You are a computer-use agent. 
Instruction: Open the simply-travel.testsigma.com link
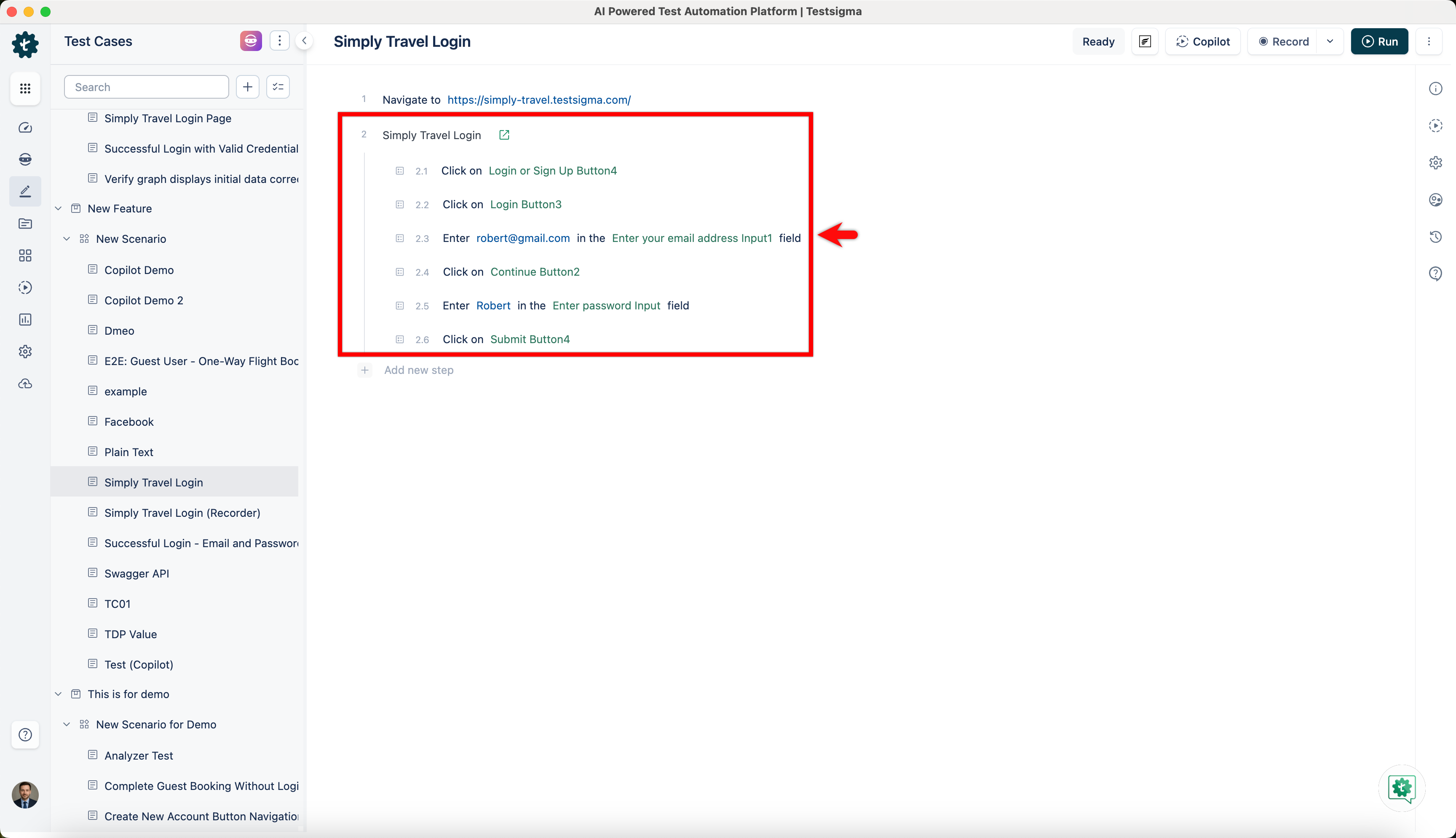point(539,99)
